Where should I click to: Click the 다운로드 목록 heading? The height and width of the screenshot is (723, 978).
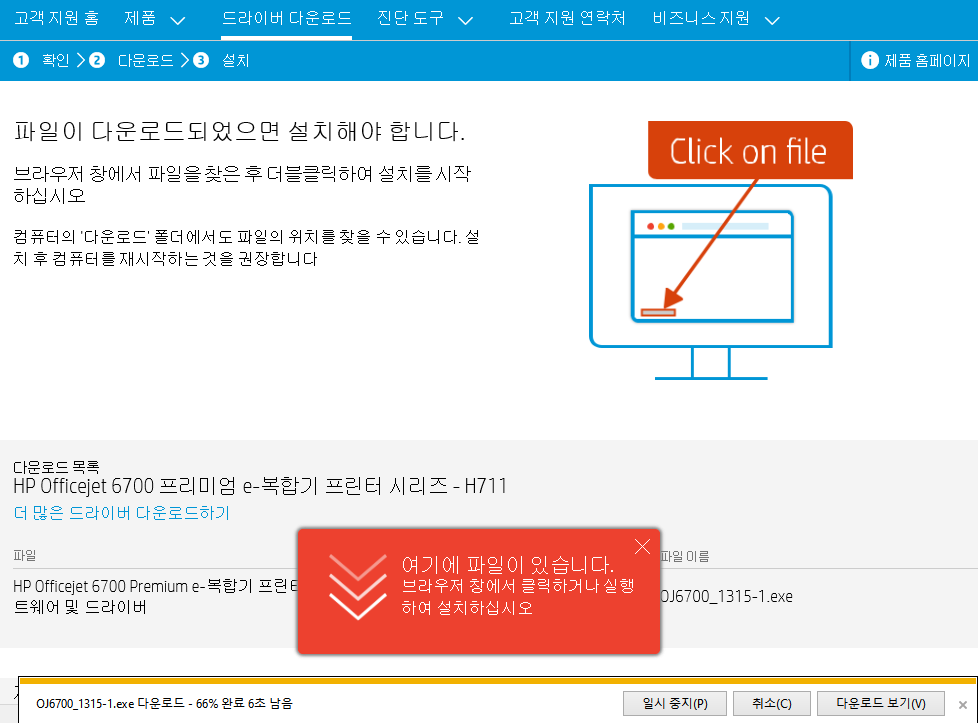[x=56, y=467]
